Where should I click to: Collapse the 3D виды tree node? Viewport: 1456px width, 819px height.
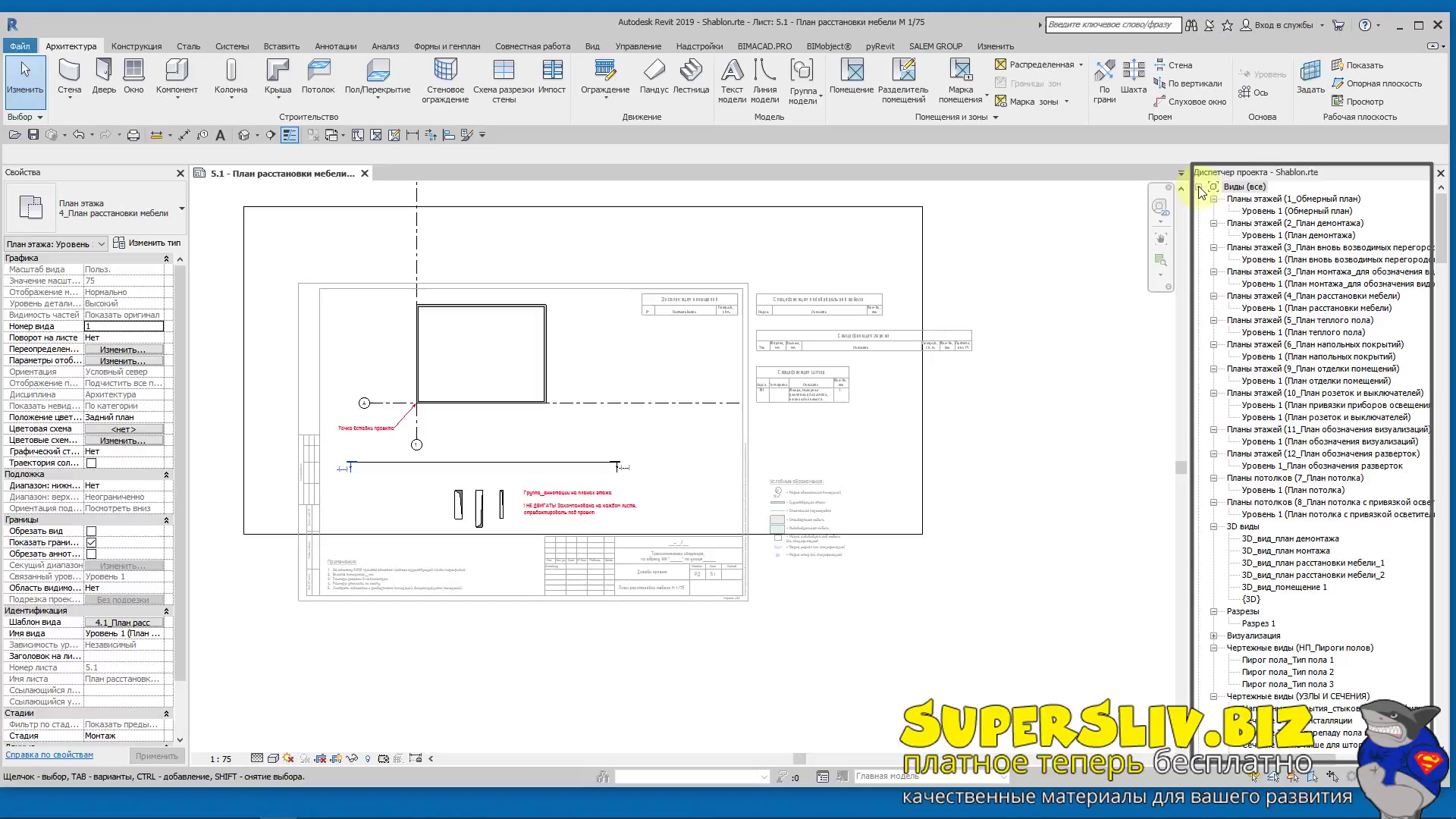point(1213,527)
